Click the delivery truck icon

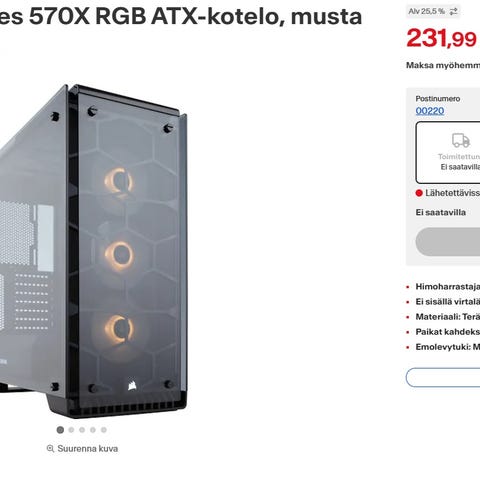[x=461, y=140]
